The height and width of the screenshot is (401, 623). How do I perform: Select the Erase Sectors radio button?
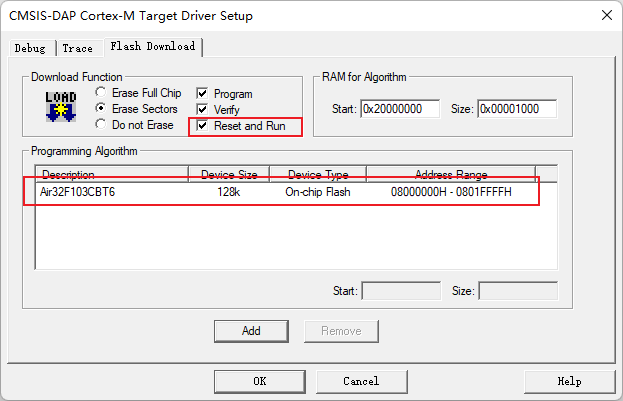(102, 109)
